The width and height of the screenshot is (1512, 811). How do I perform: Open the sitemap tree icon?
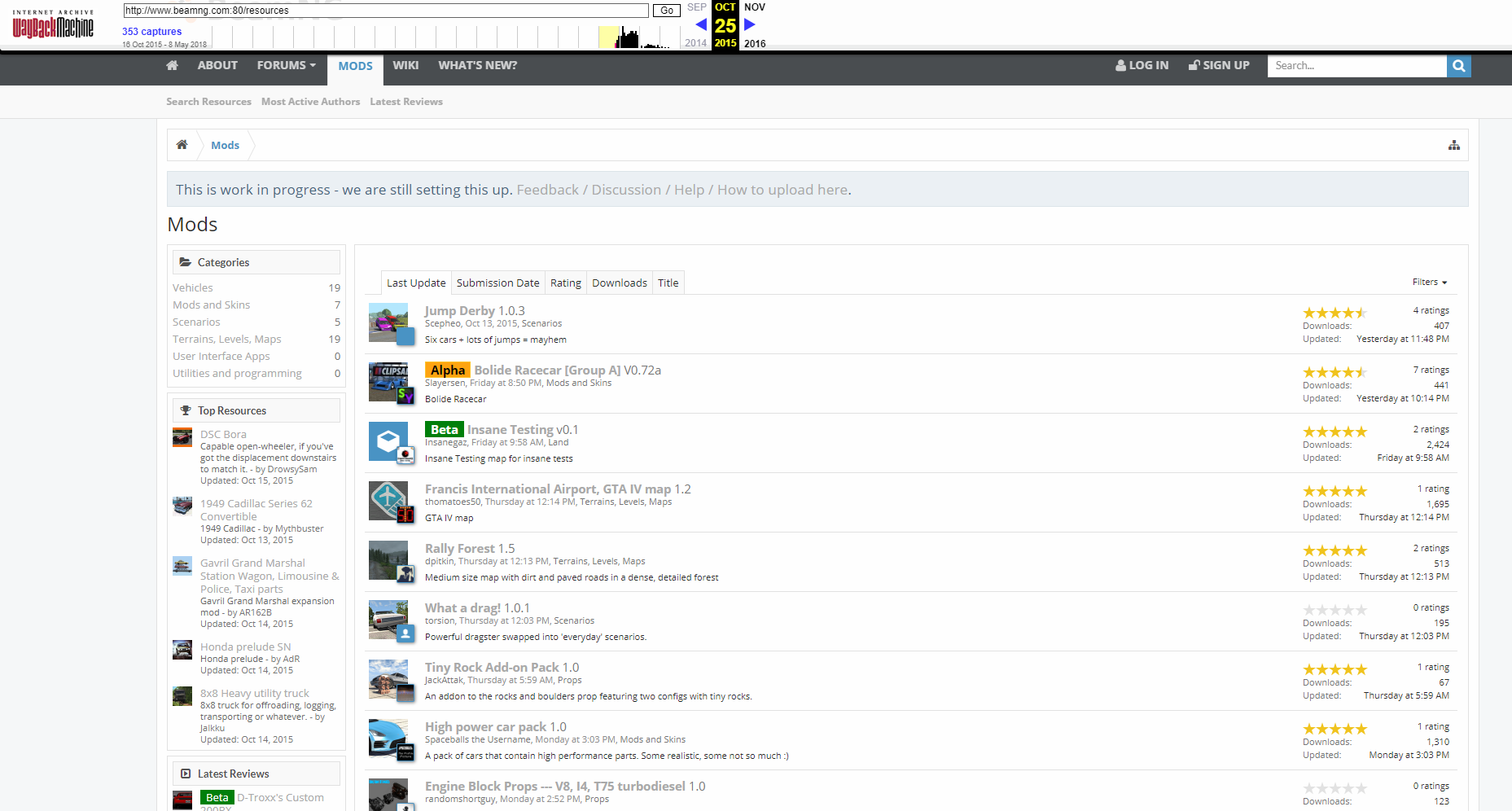click(x=1453, y=146)
